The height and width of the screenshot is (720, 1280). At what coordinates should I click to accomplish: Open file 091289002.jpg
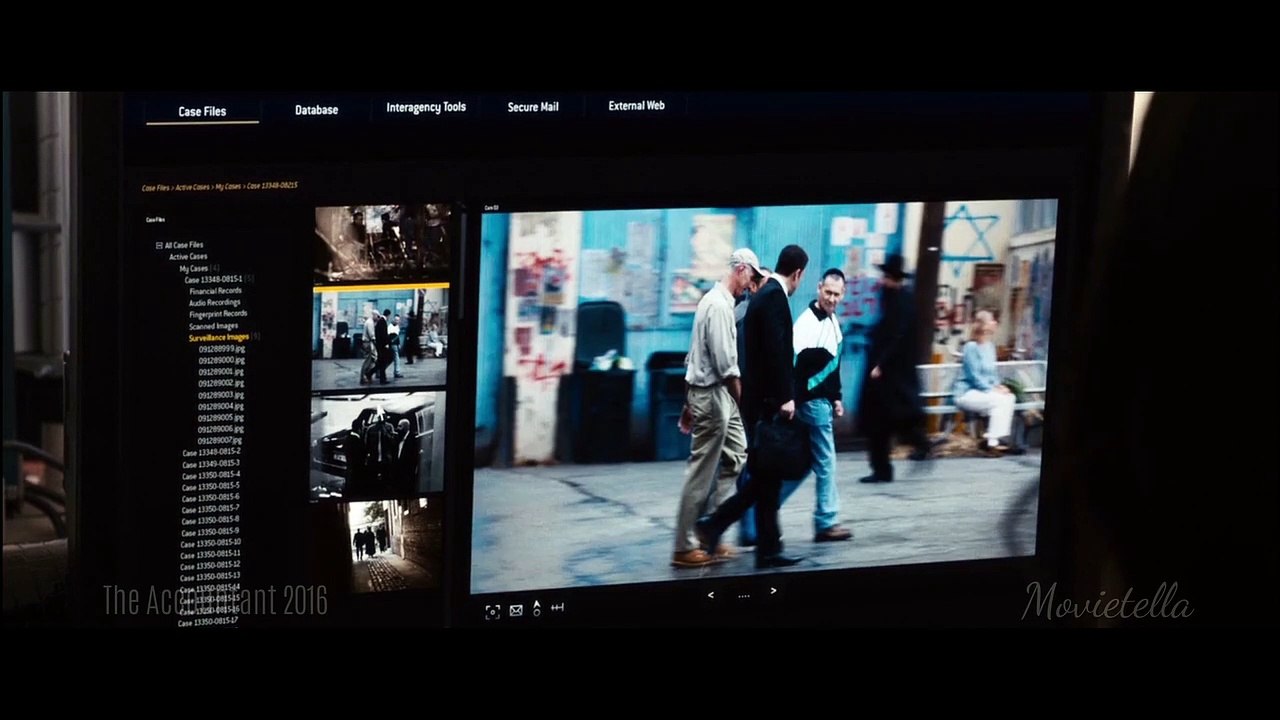pos(221,383)
